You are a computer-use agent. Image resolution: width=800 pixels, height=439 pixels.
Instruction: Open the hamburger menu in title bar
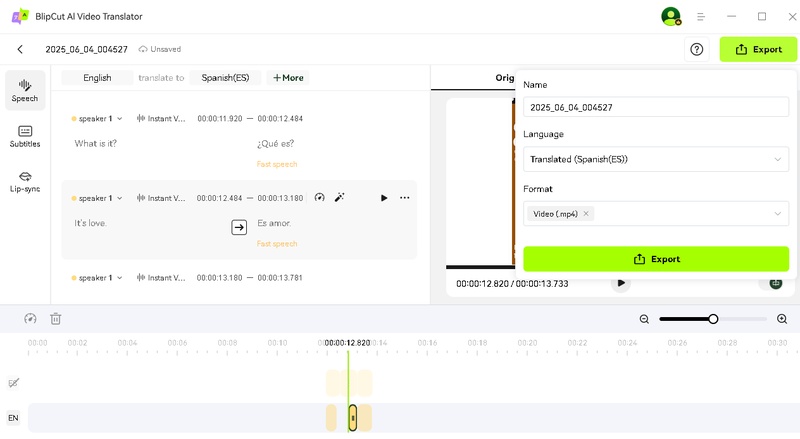click(701, 17)
